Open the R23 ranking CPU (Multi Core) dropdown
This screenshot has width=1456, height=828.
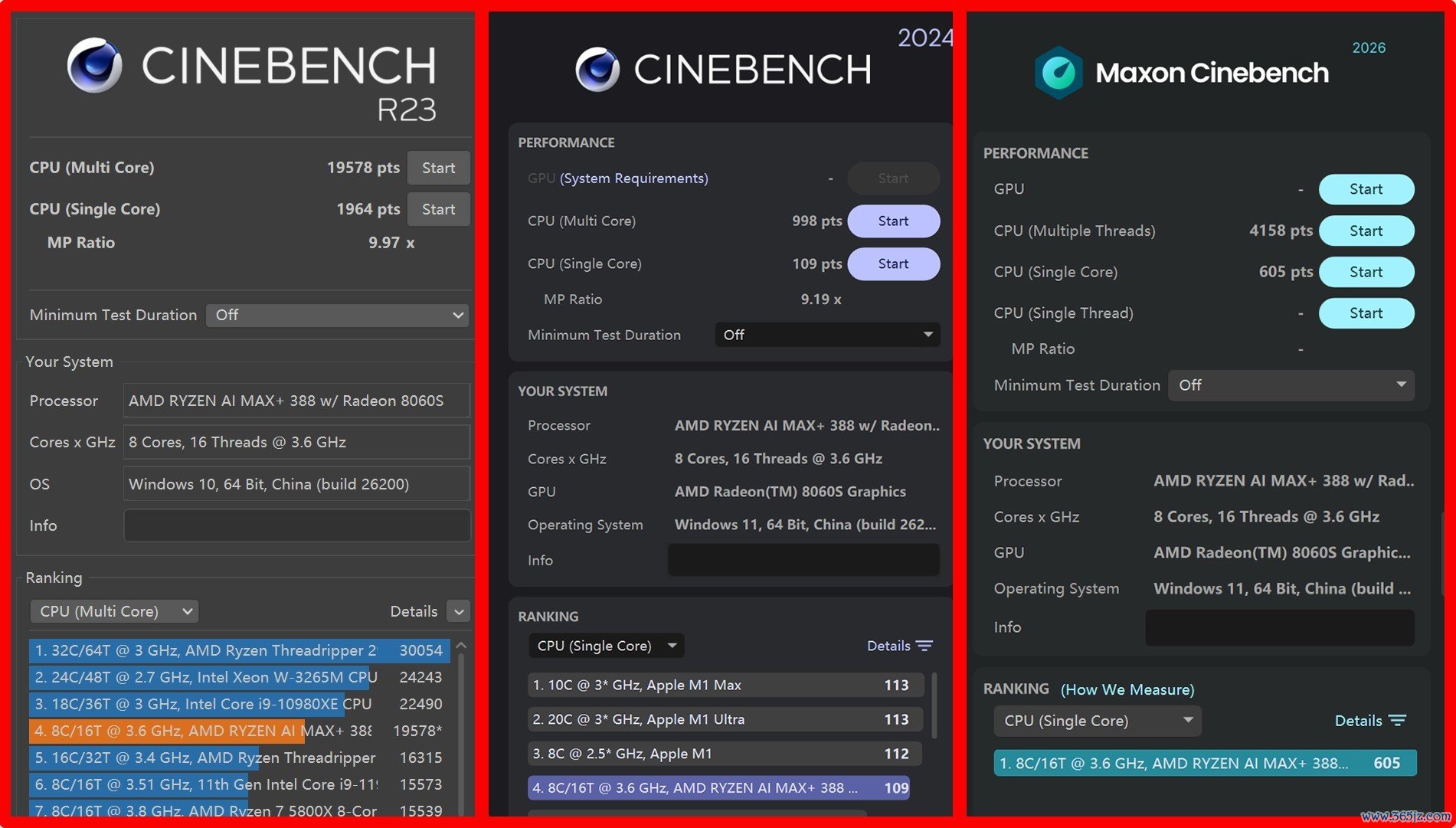114,611
